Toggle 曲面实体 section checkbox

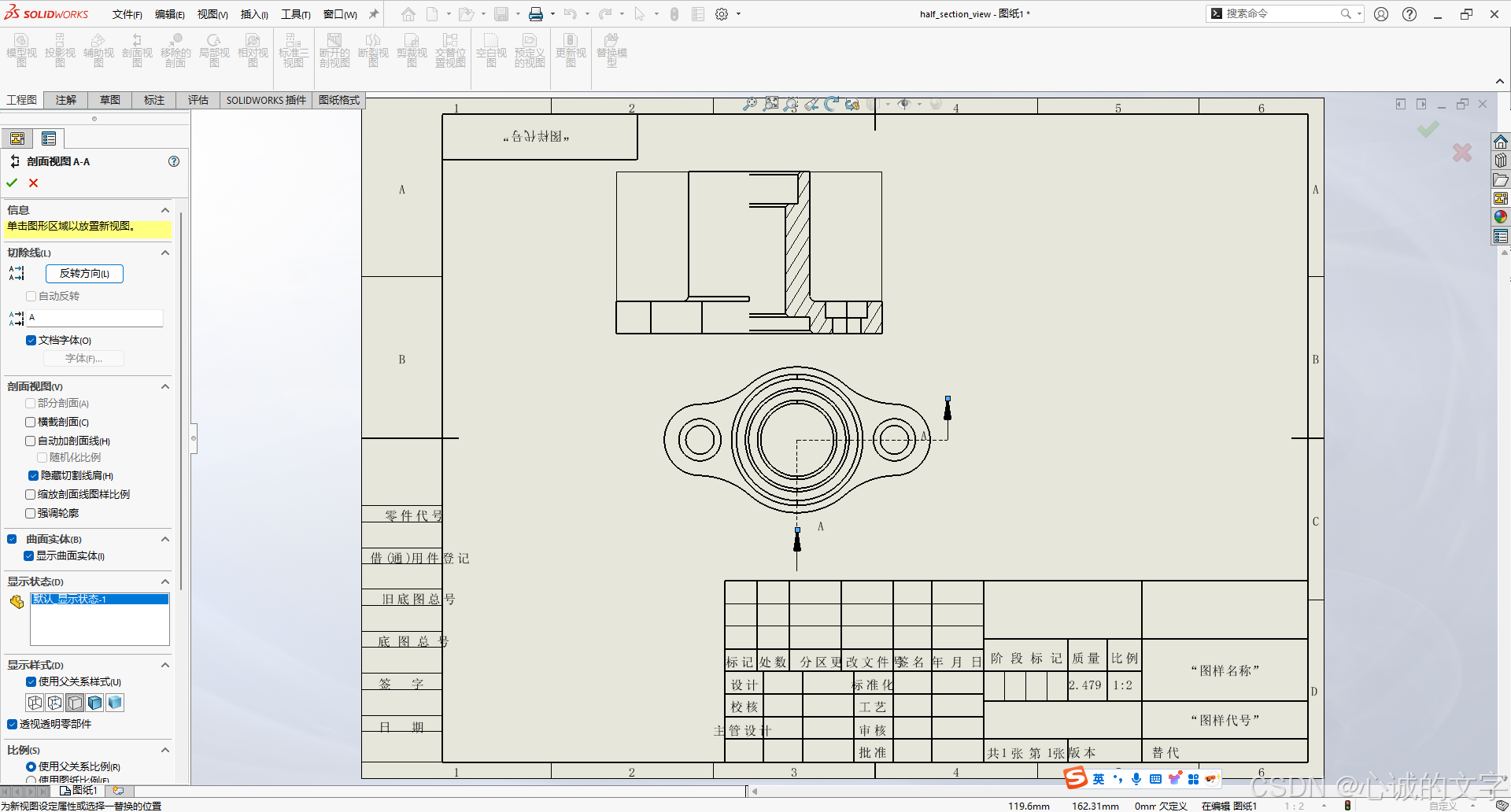pyautogui.click(x=12, y=539)
